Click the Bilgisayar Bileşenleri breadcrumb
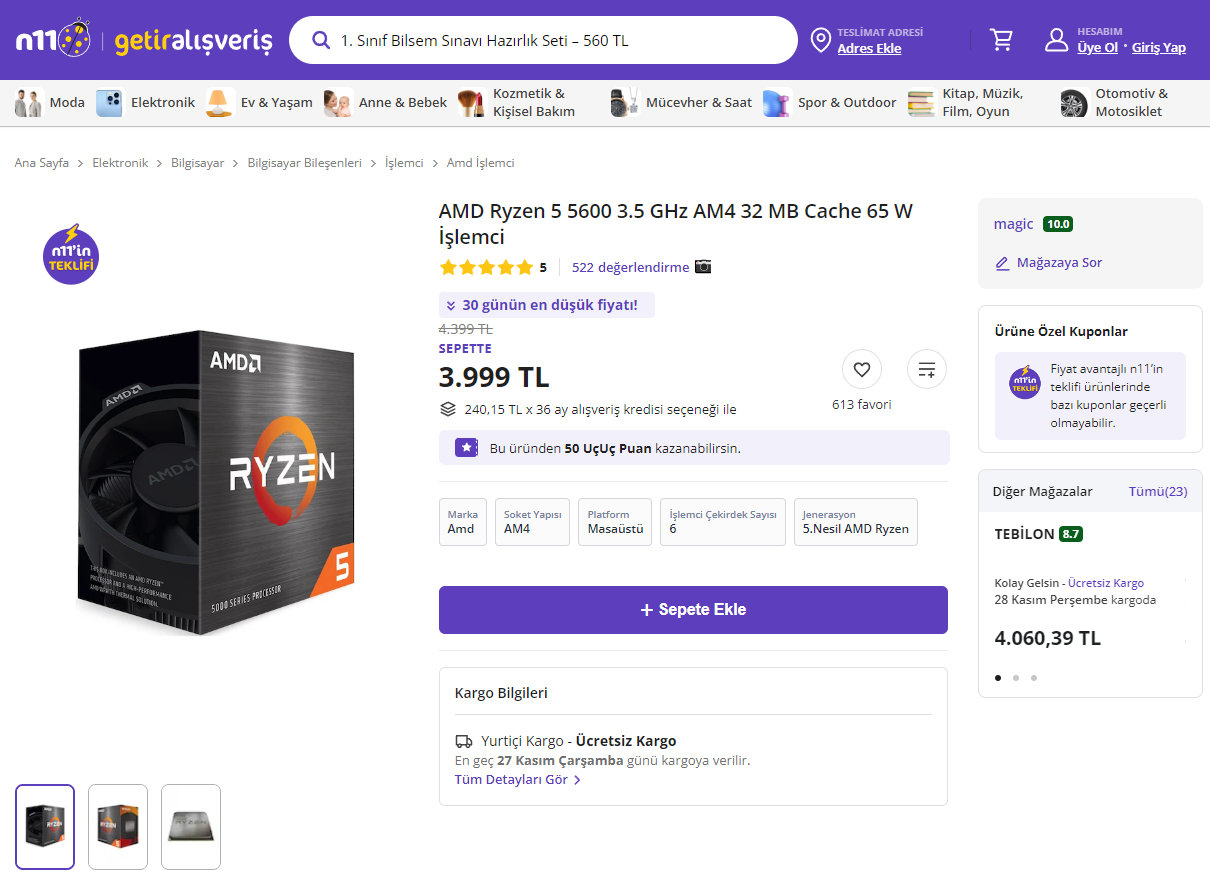The width and height of the screenshot is (1210, 891). click(x=305, y=162)
